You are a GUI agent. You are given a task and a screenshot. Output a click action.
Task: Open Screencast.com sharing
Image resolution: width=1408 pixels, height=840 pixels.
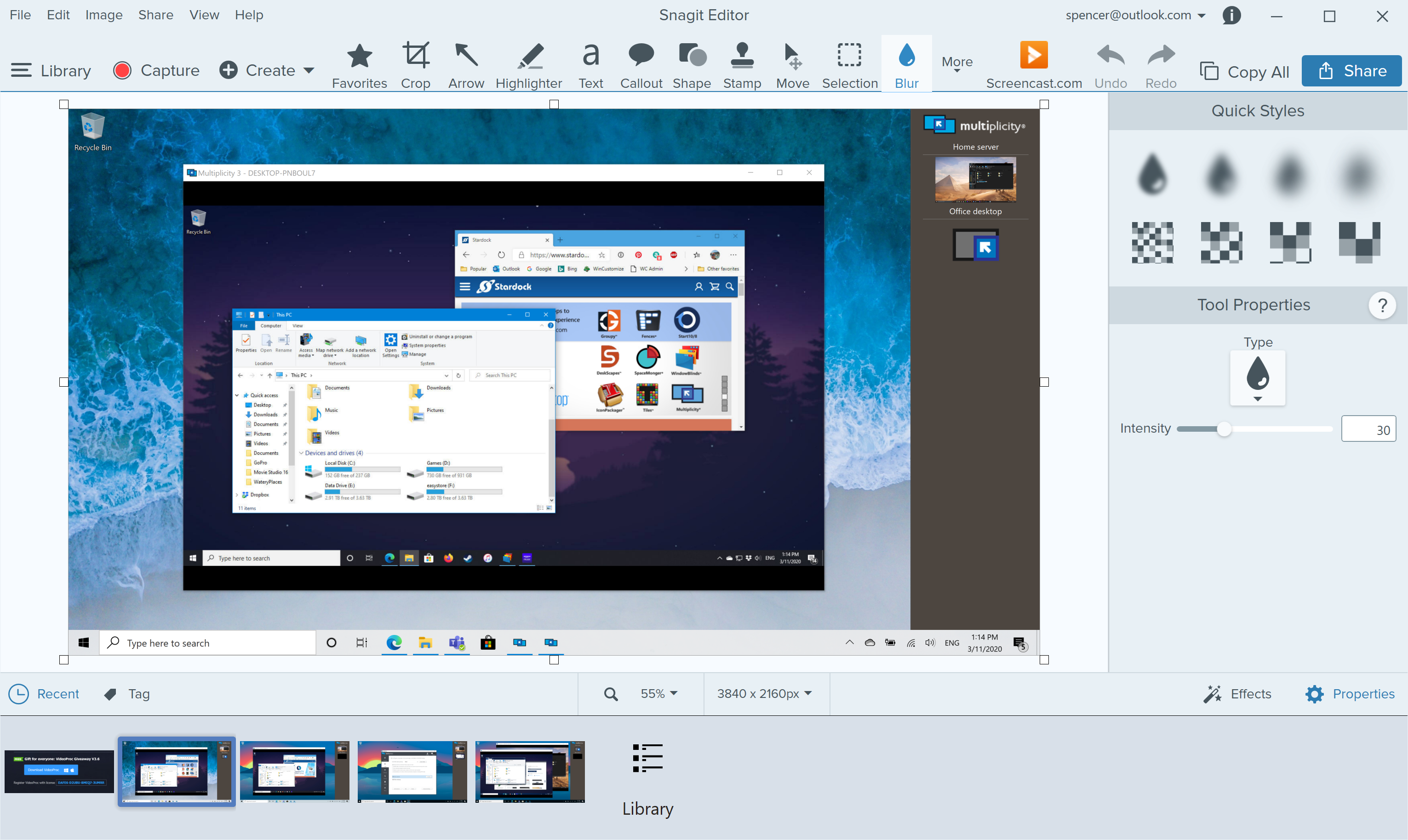(1034, 65)
